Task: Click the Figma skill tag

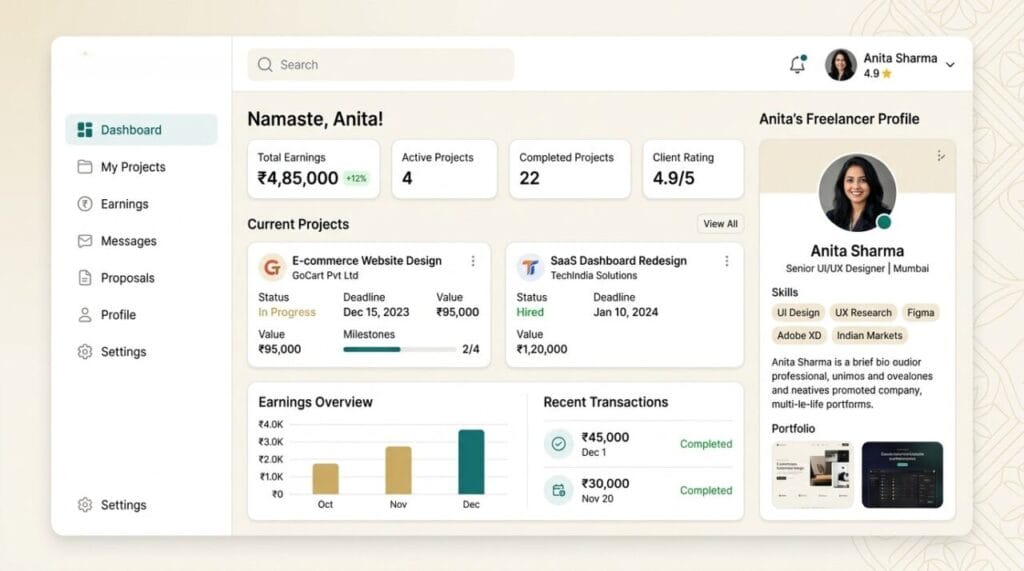Action: point(920,312)
